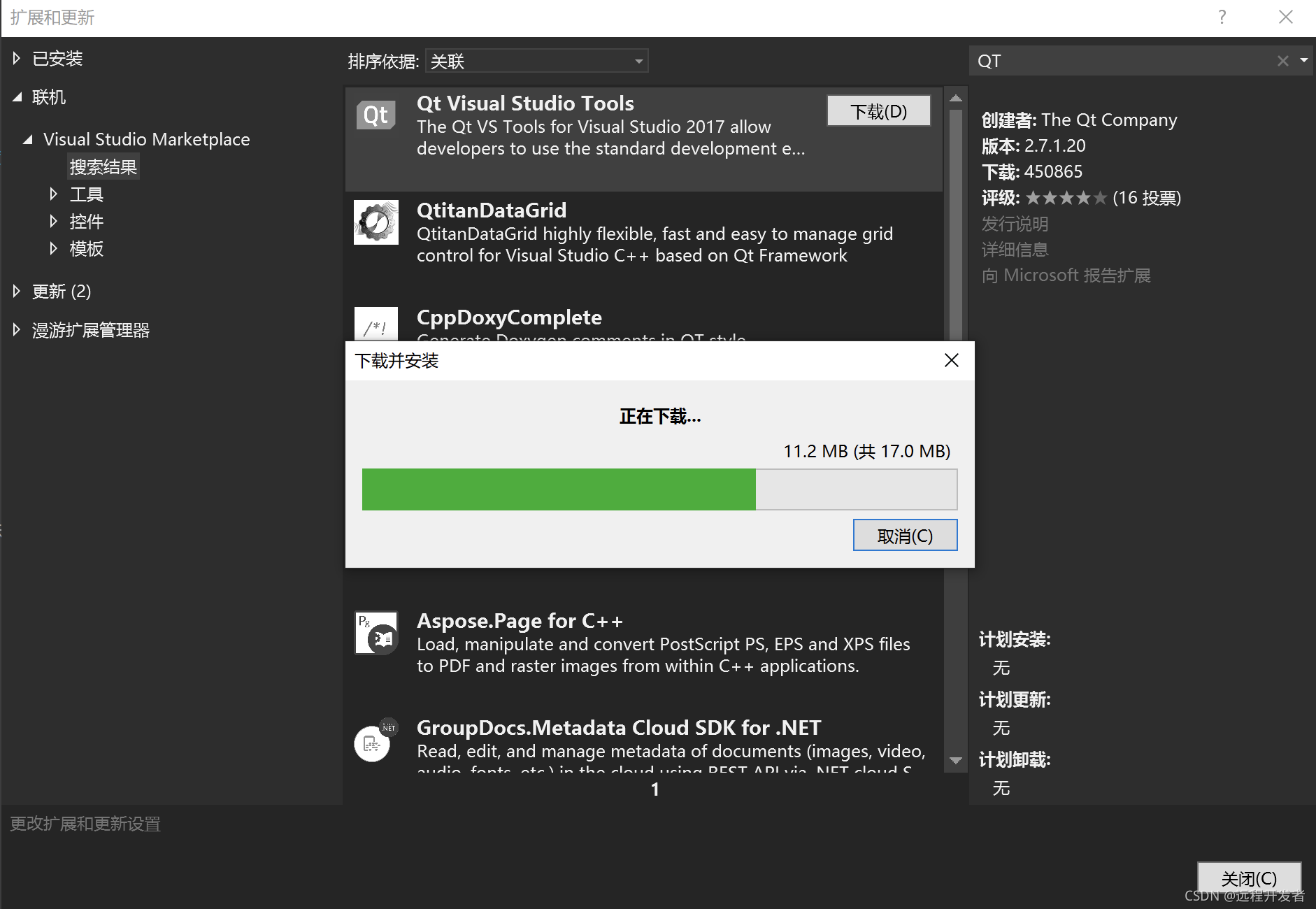Image resolution: width=1316 pixels, height=909 pixels.
Task: Click the 下载(D) download button
Action: click(x=878, y=111)
